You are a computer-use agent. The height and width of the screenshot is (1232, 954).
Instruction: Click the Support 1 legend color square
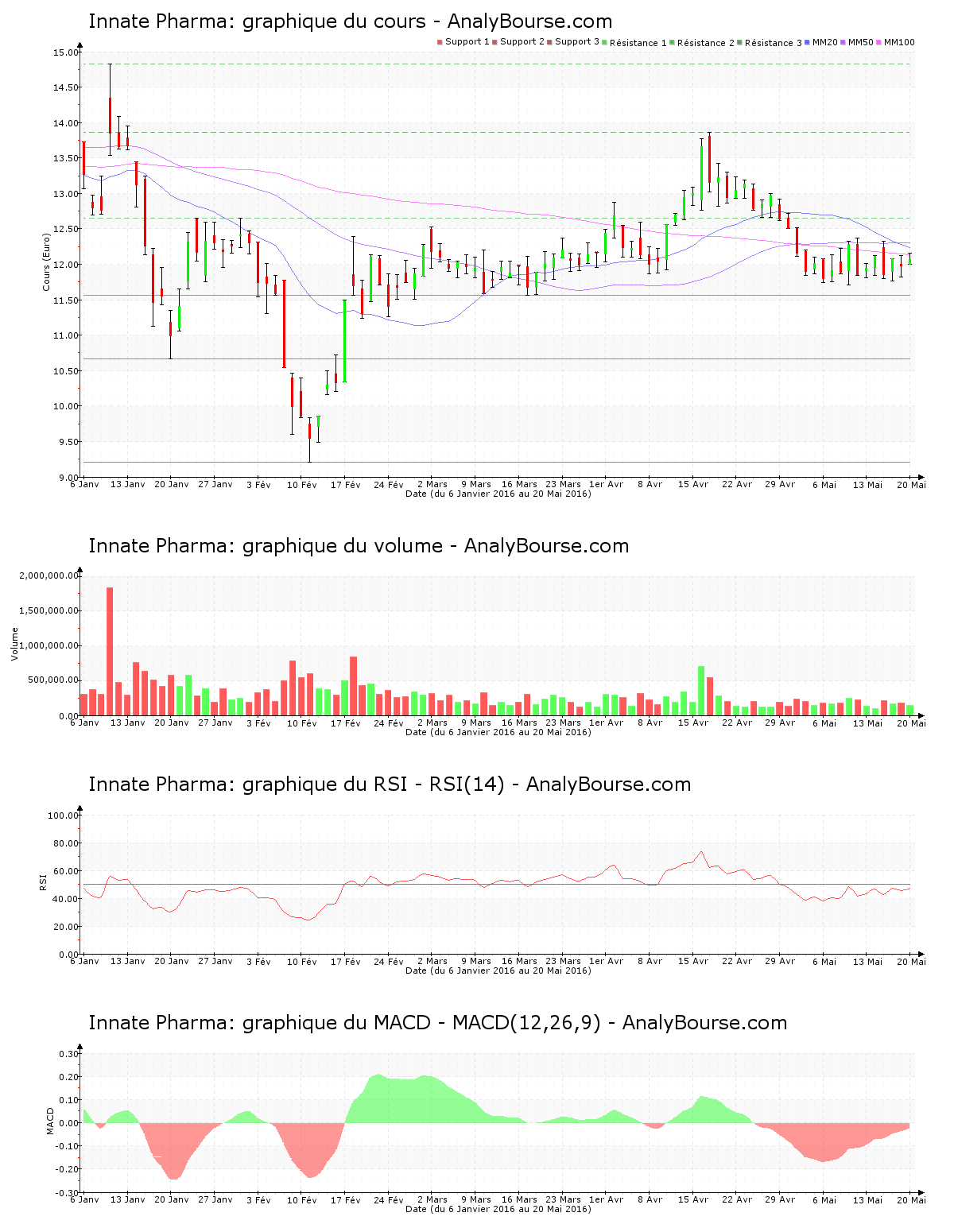(440, 42)
